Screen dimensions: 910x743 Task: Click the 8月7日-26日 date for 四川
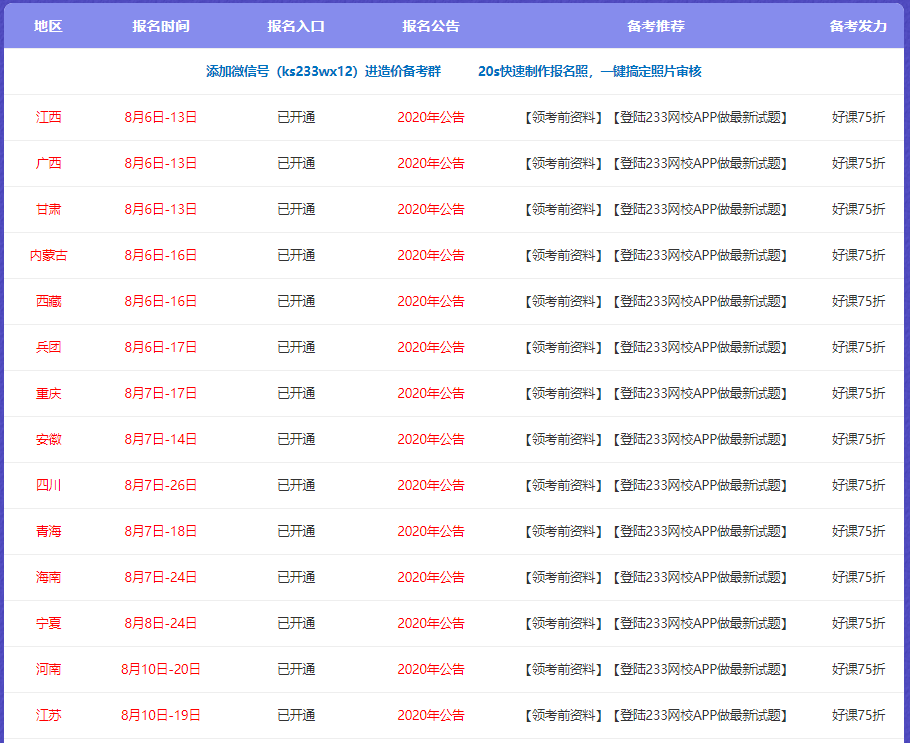(160, 485)
